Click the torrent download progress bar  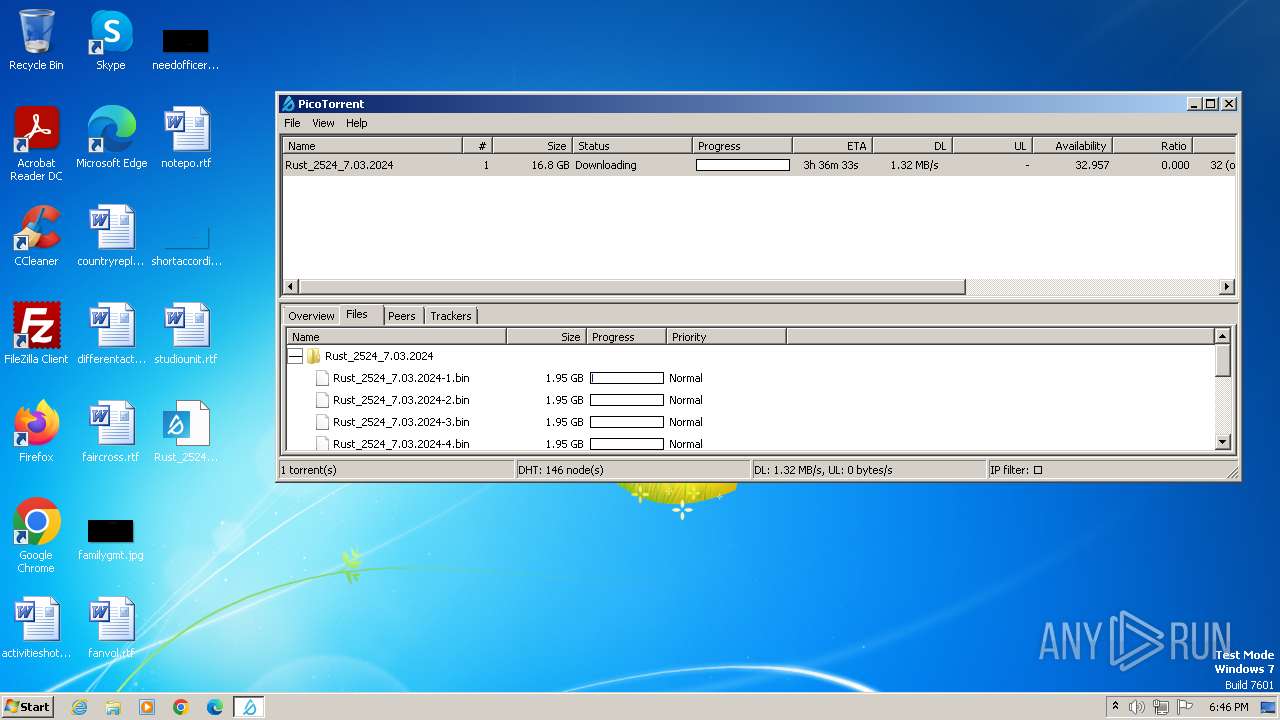pyautogui.click(x=743, y=165)
